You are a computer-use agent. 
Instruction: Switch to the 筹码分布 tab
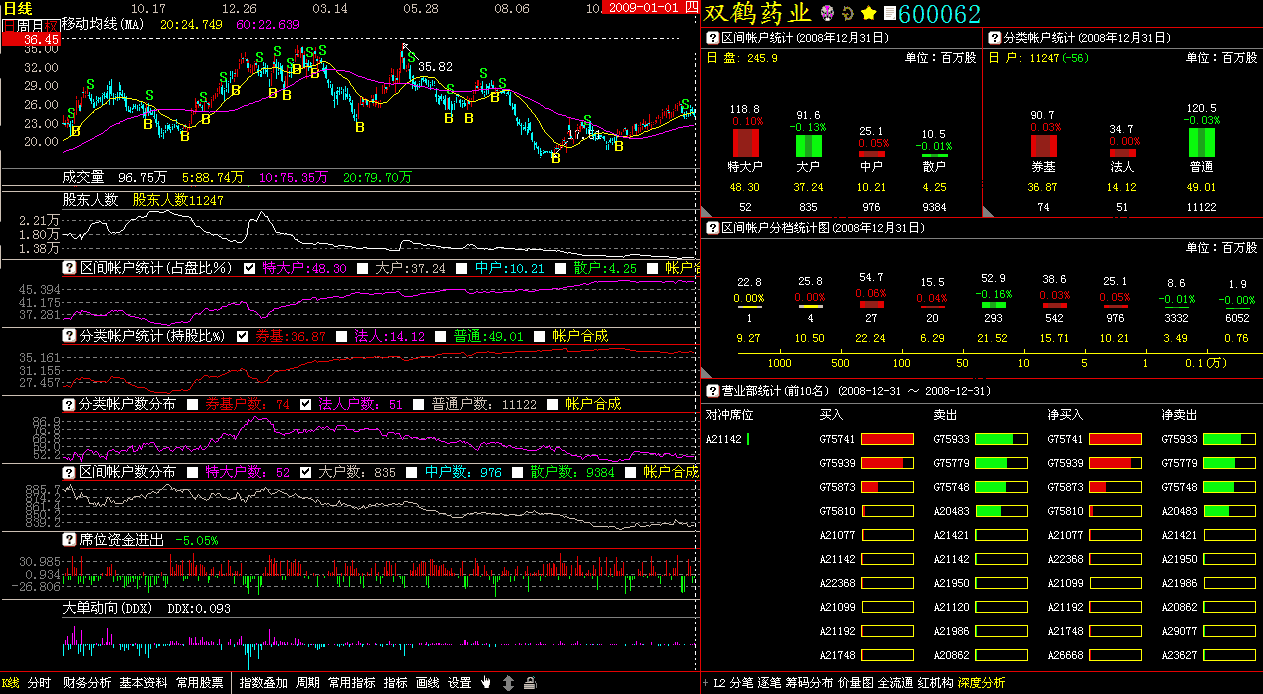click(x=809, y=683)
